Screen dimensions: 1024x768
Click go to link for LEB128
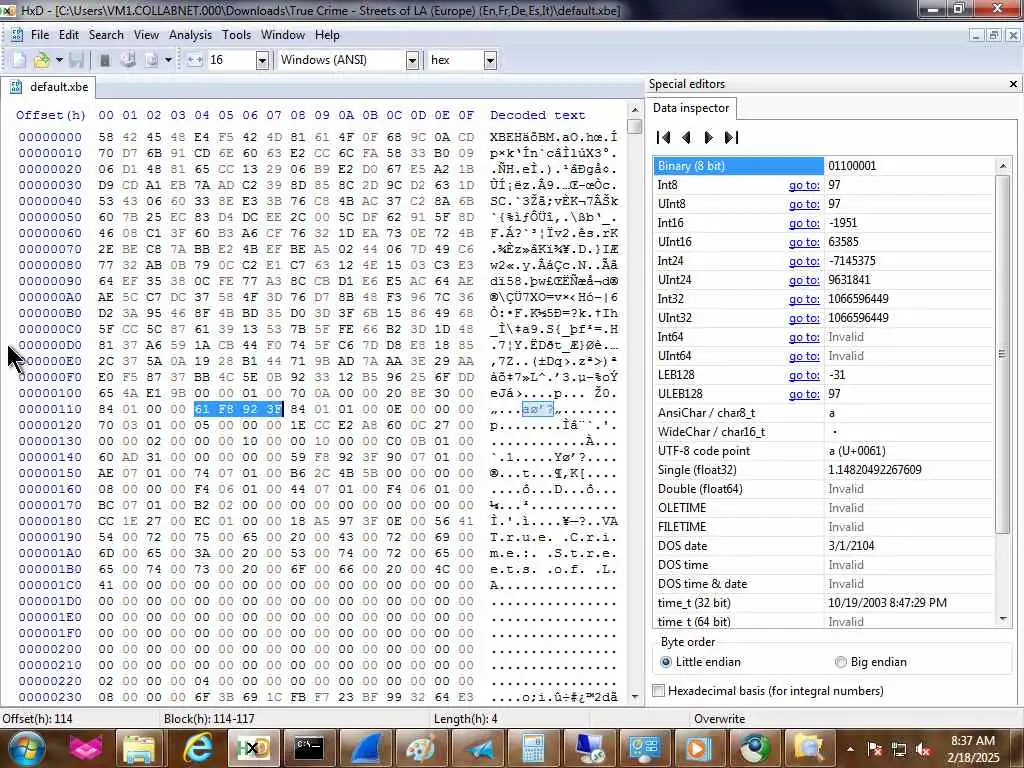804,375
